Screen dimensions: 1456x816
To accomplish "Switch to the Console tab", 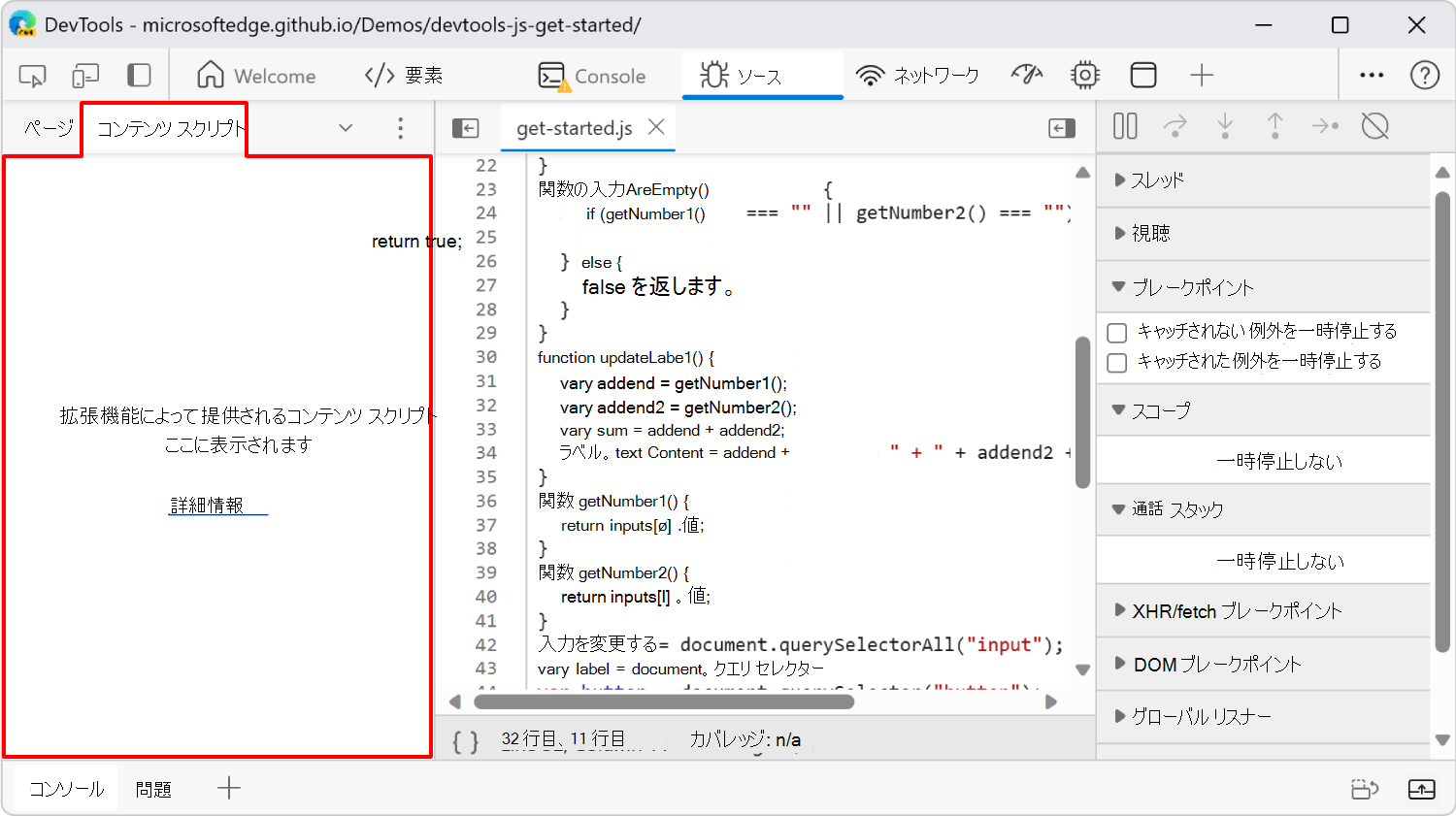I will 592,76.
